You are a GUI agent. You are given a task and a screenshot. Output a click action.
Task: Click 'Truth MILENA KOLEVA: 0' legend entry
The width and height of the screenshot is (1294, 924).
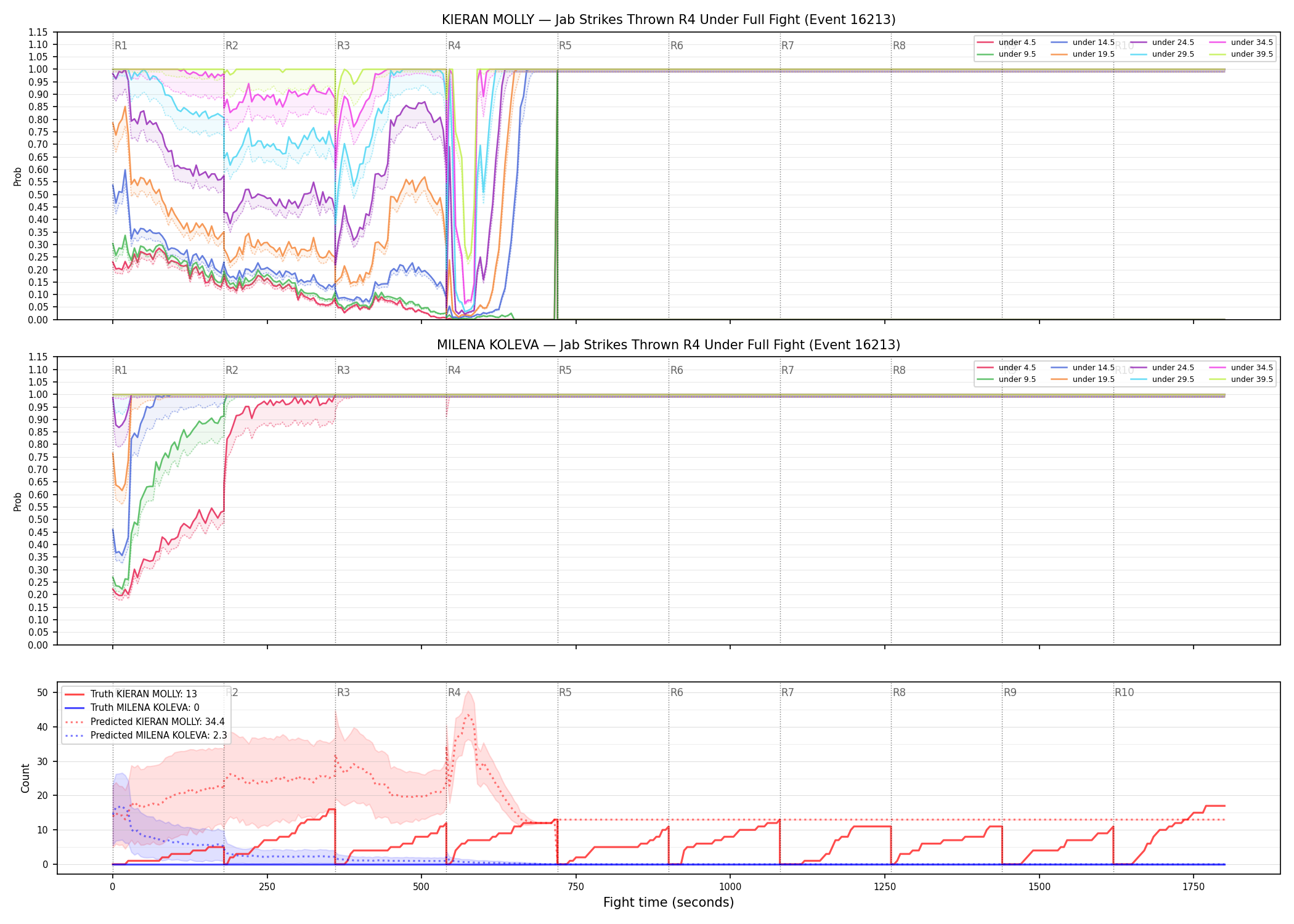[132, 708]
